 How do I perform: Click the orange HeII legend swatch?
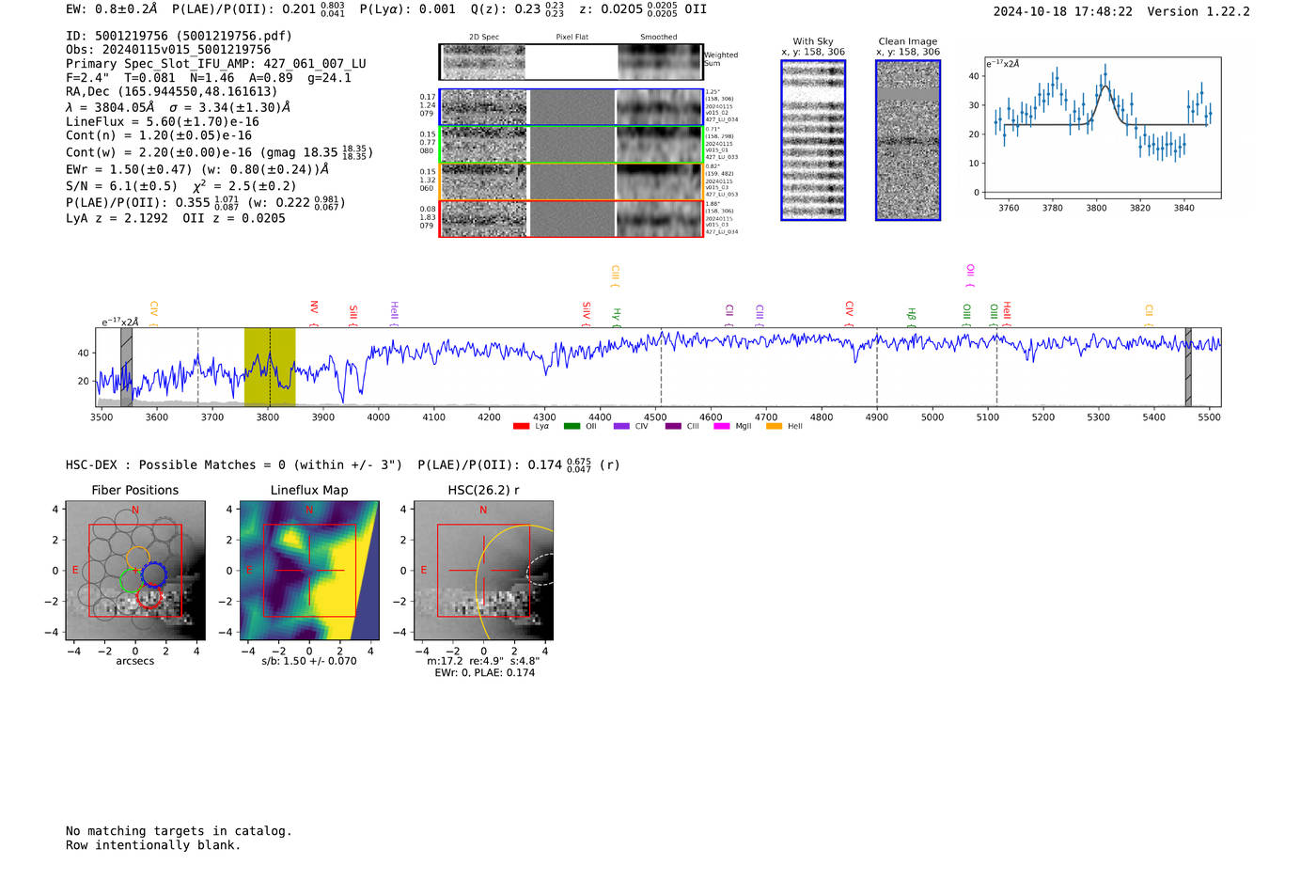coord(775,427)
